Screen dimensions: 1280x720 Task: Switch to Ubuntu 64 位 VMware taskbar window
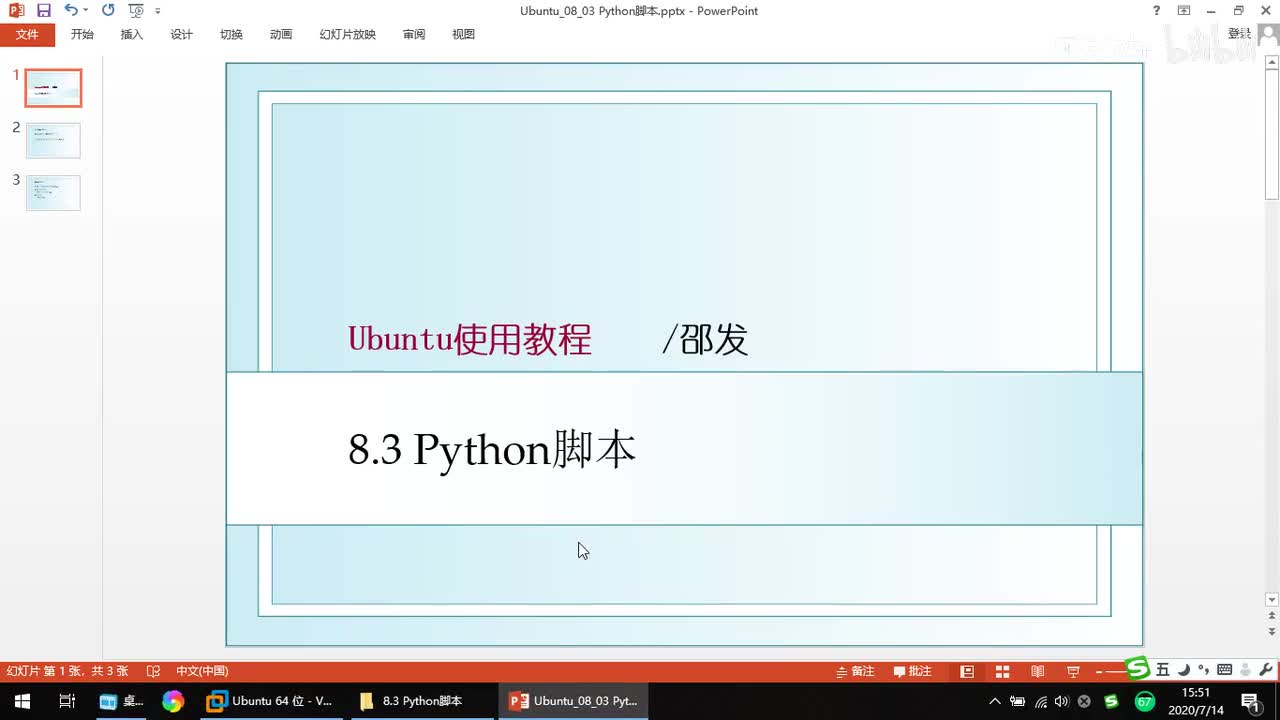click(x=271, y=701)
